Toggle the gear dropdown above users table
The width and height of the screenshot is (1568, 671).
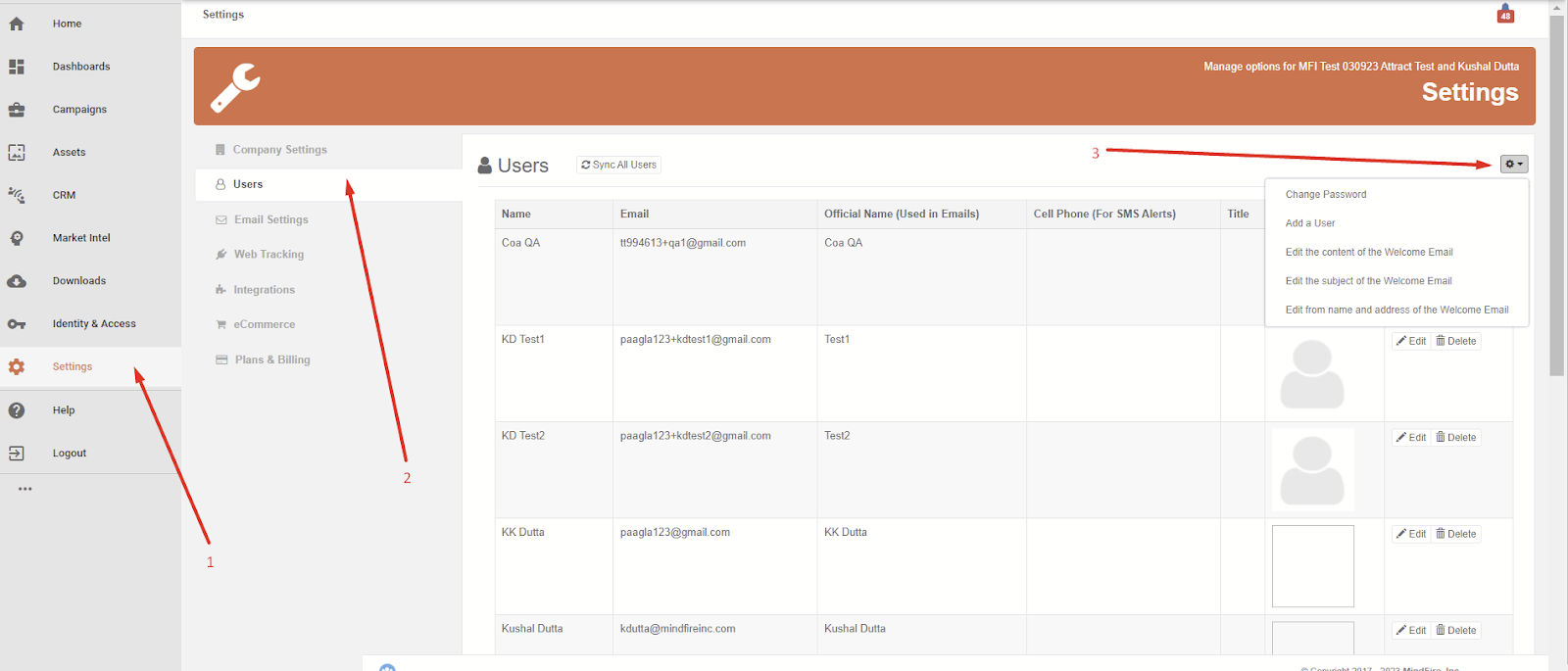pyautogui.click(x=1514, y=165)
